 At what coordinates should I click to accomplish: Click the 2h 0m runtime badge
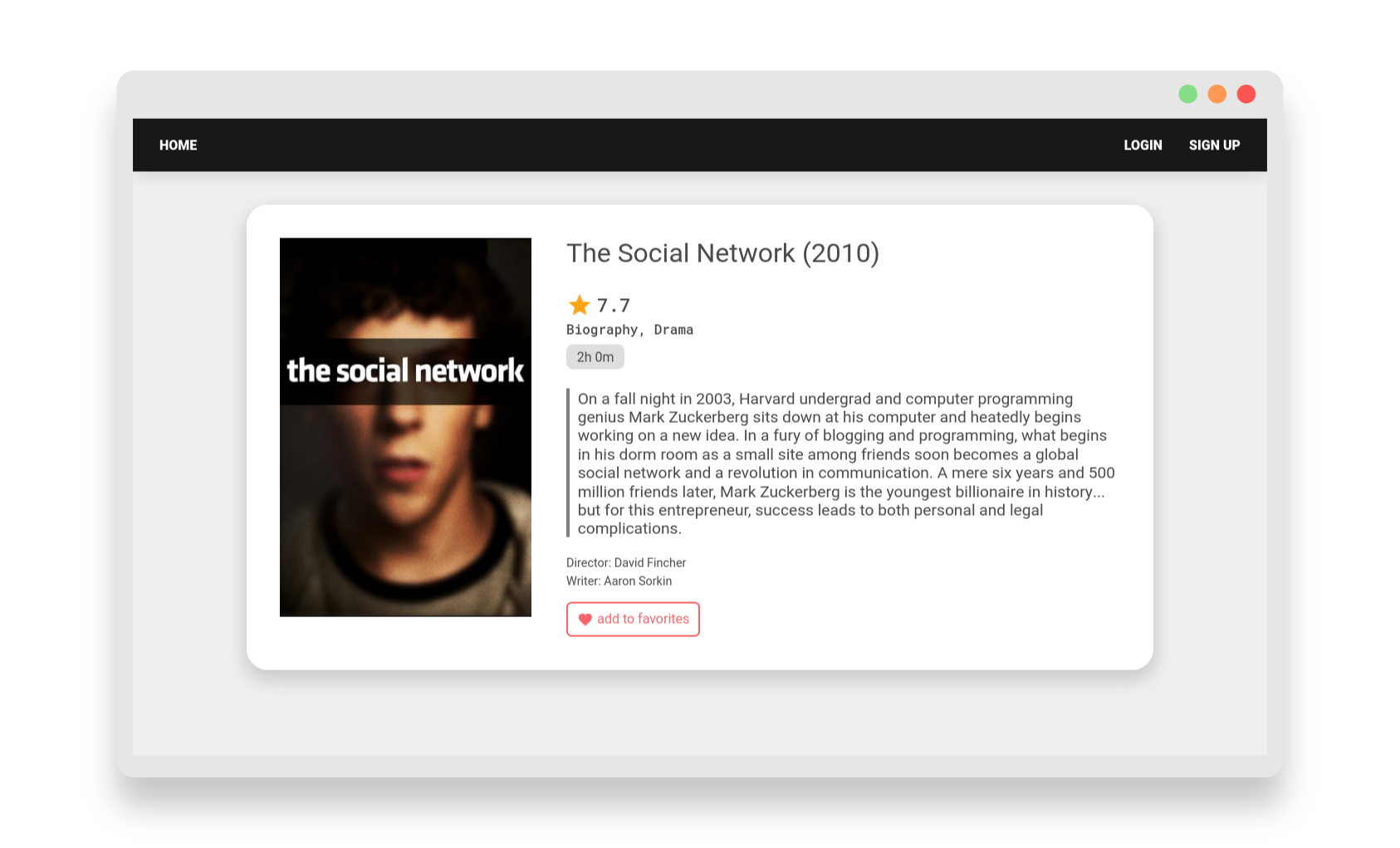pyautogui.click(x=595, y=357)
